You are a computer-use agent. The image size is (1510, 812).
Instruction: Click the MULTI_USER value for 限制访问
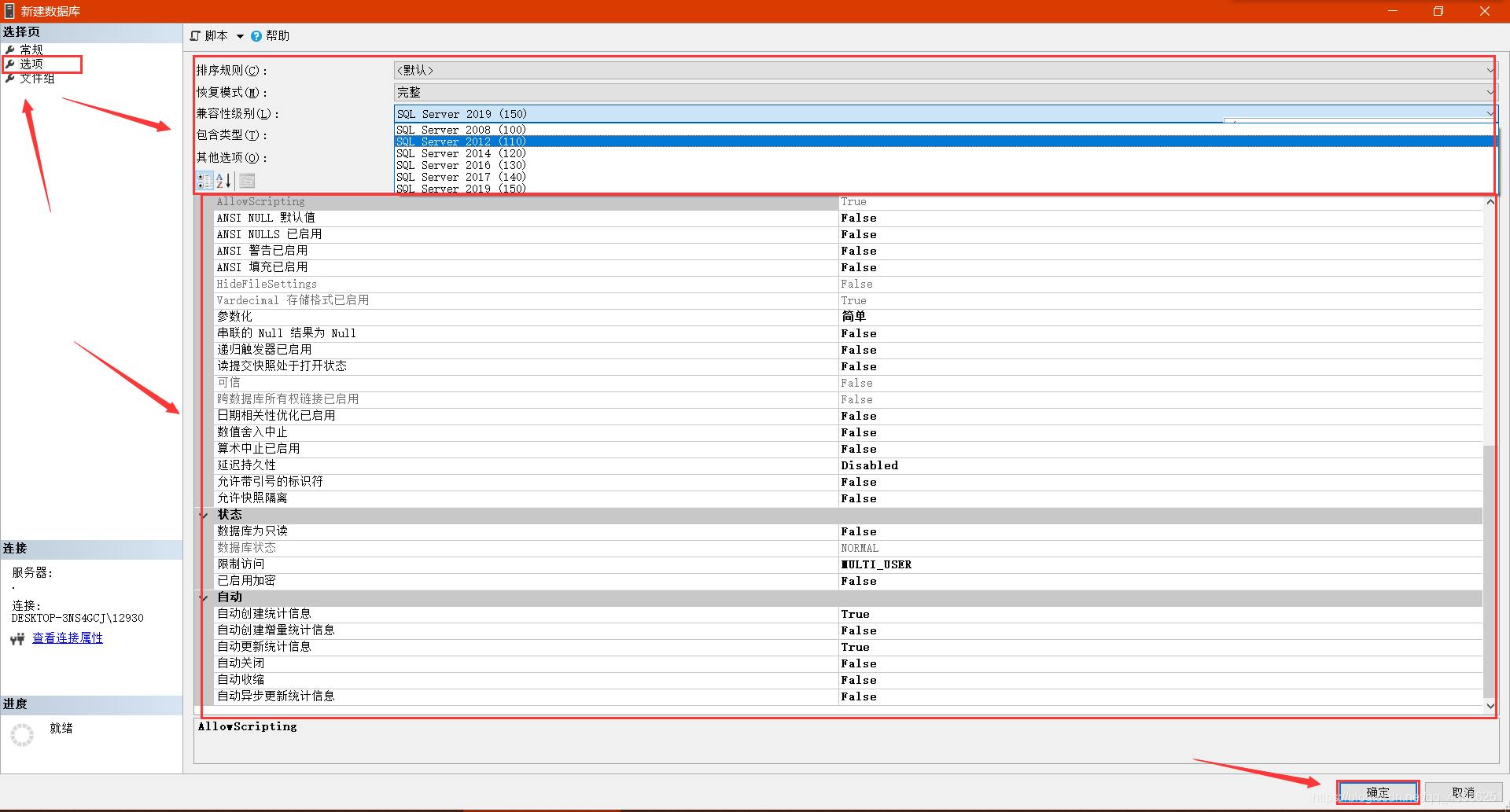pos(876,565)
